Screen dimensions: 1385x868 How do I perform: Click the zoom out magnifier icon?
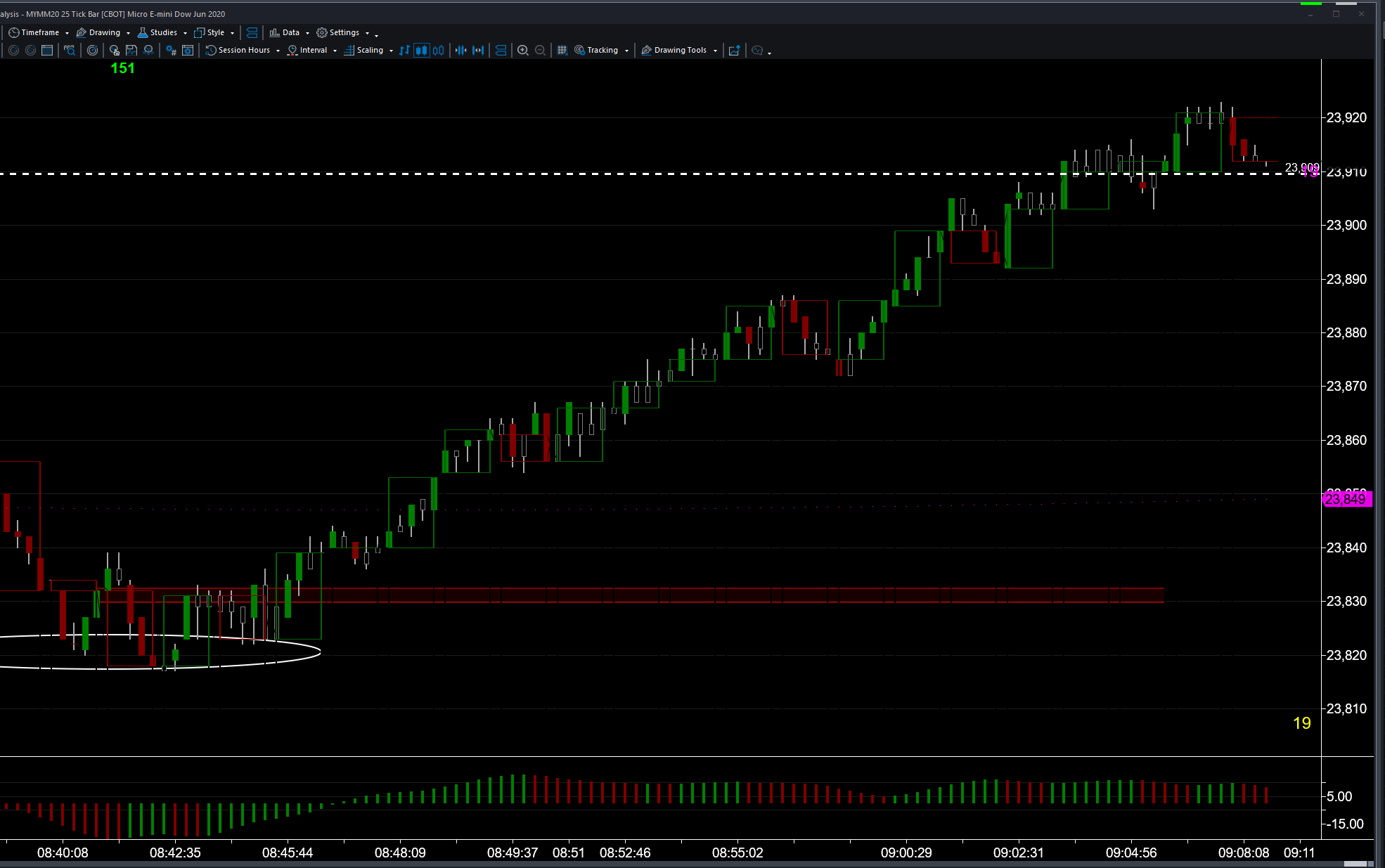click(540, 50)
